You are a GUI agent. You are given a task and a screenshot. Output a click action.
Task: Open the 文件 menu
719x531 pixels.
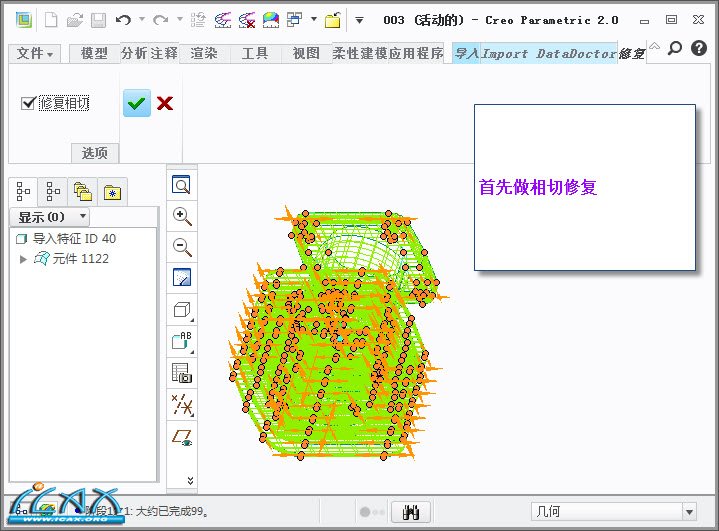pyautogui.click(x=35, y=54)
